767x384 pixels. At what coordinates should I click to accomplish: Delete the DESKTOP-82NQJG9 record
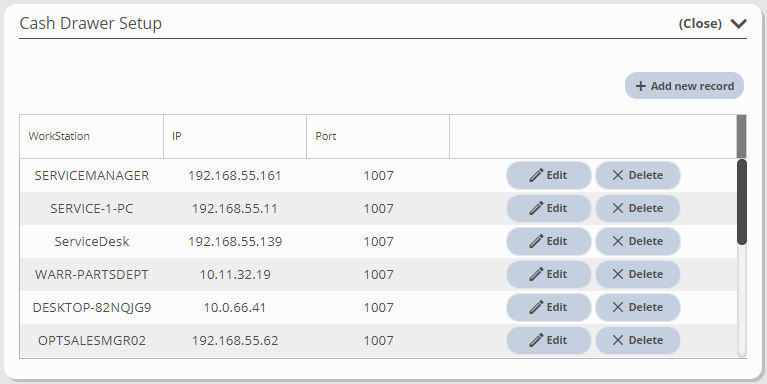[x=637, y=307]
